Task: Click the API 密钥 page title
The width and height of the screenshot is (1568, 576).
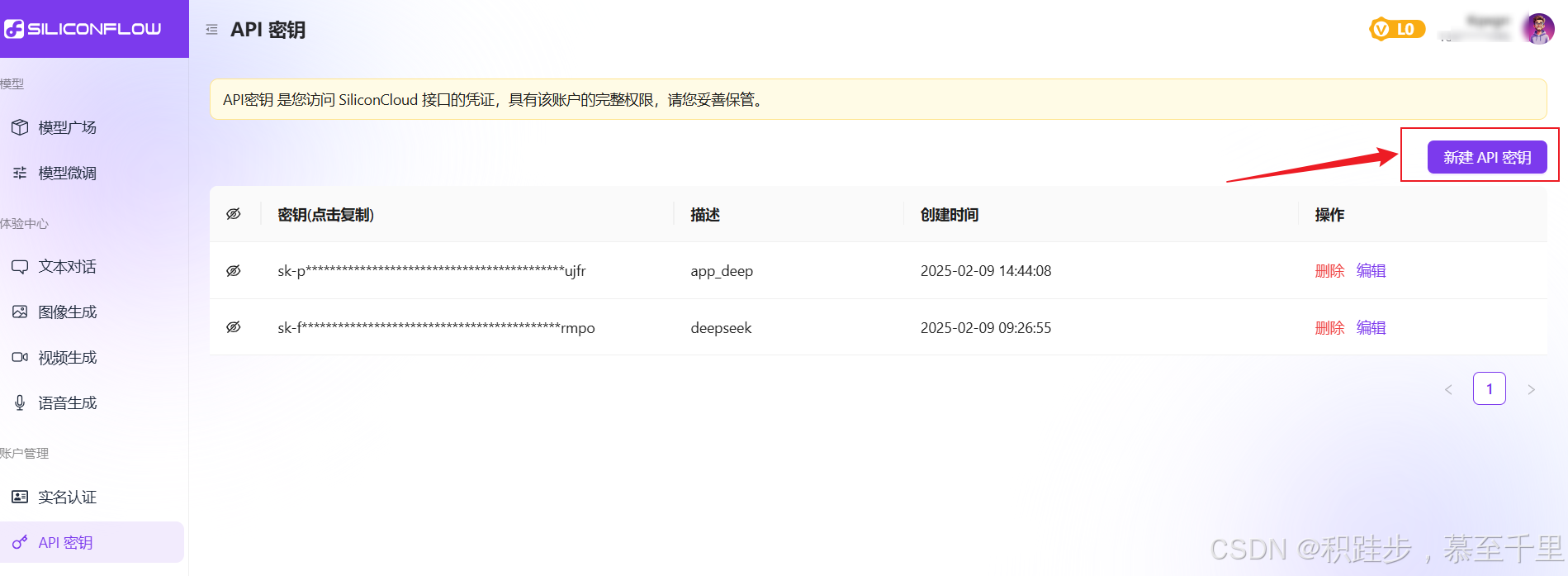Action: 268,30
